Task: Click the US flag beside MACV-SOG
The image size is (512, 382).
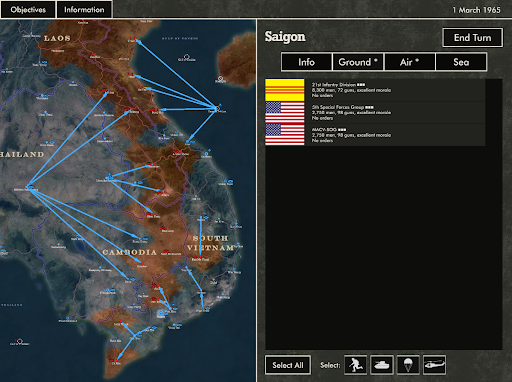Action: [x=285, y=135]
